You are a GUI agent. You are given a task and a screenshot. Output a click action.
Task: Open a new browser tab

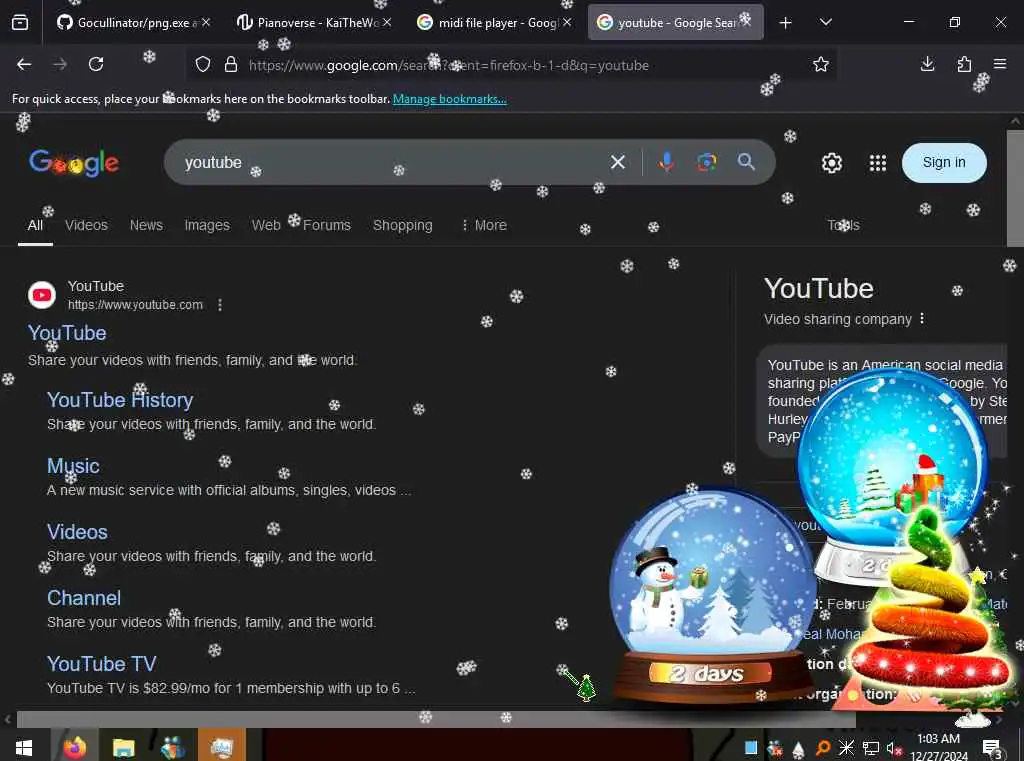click(x=786, y=23)
